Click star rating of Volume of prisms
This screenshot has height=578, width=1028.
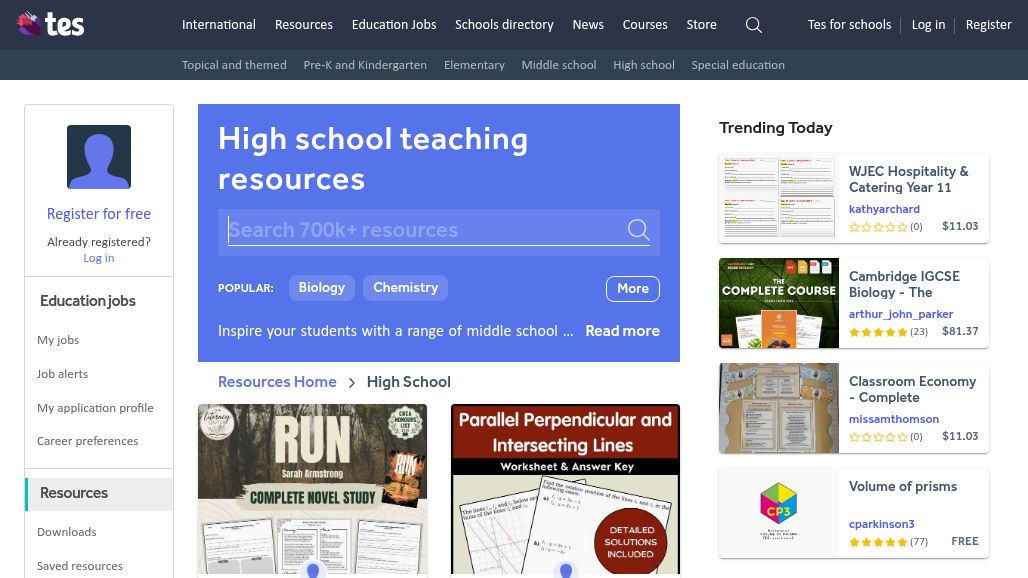(x=878, y=542)
